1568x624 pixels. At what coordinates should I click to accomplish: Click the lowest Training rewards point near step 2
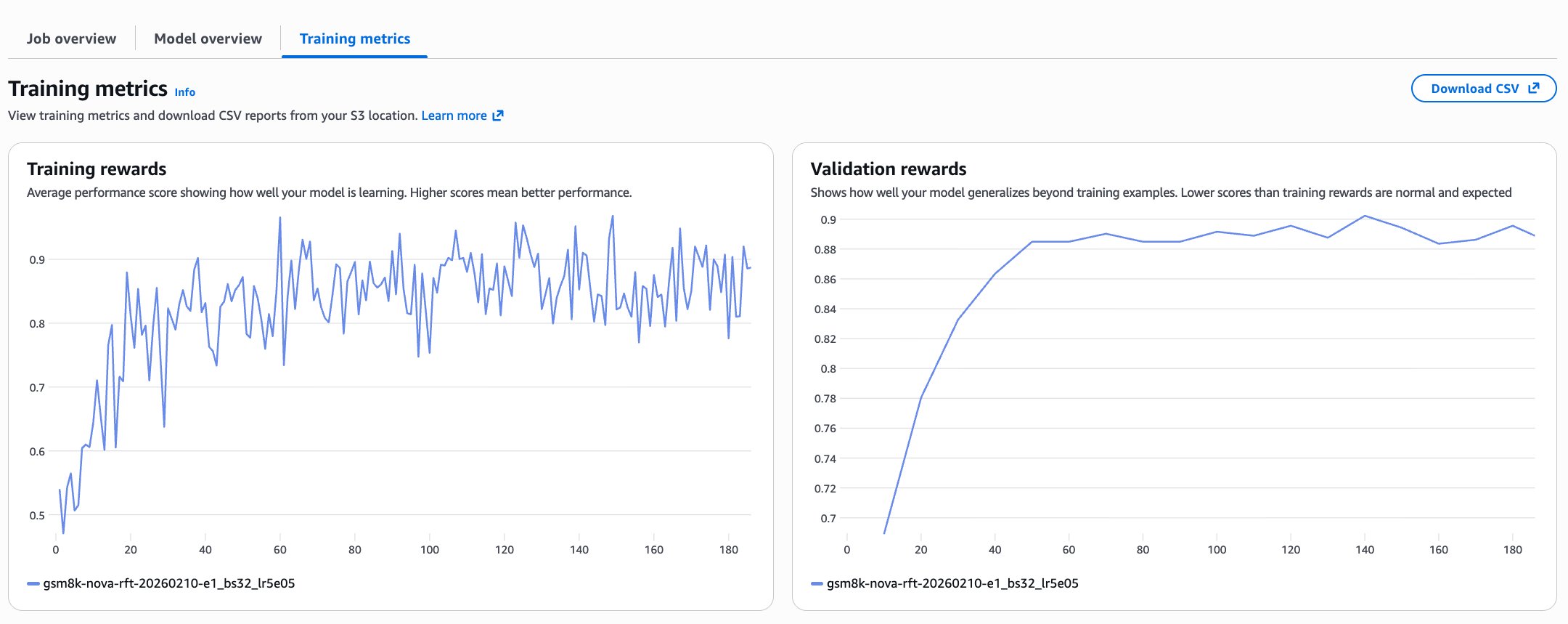pyautogui.click(x=63, y=533)
